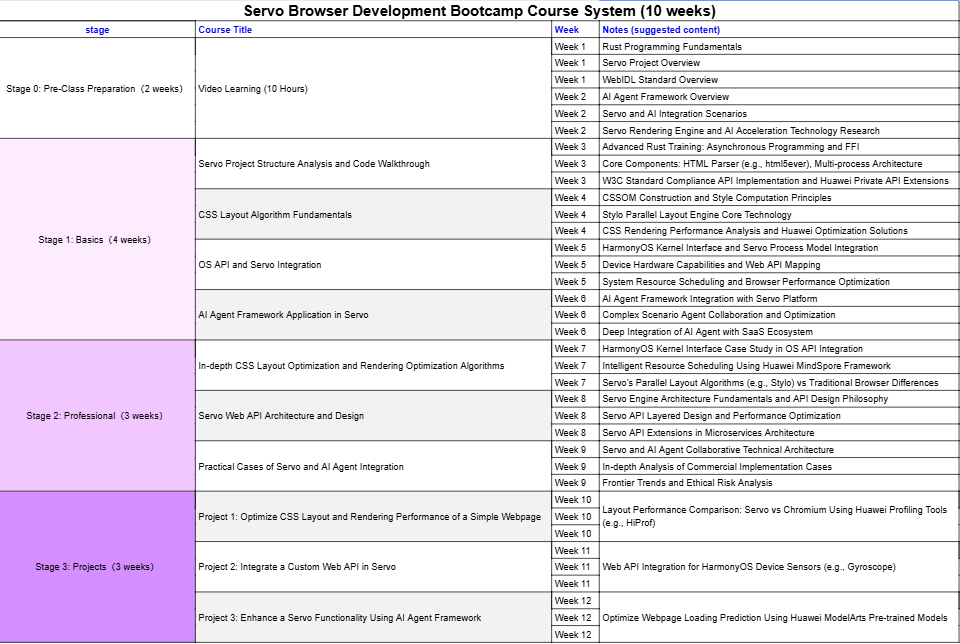Click 'Week 6' beside Complex Scenario Agent Collaboration

click(x=576, y=315)
